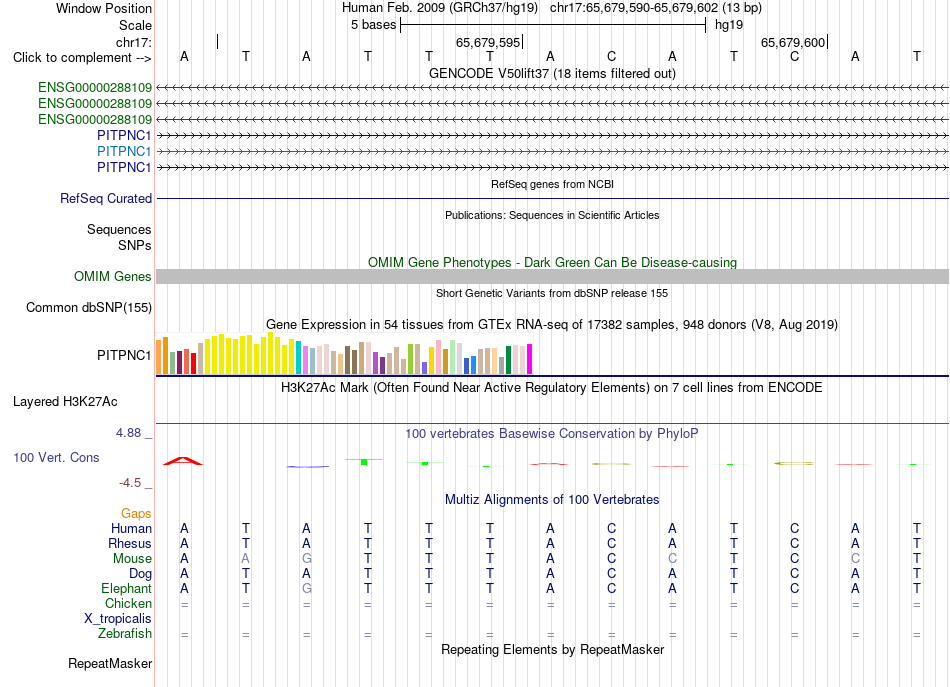Click the "Click to complement -->" label
Screen dimensions: 950x687
pyautogui.click(x=82, y=58)
